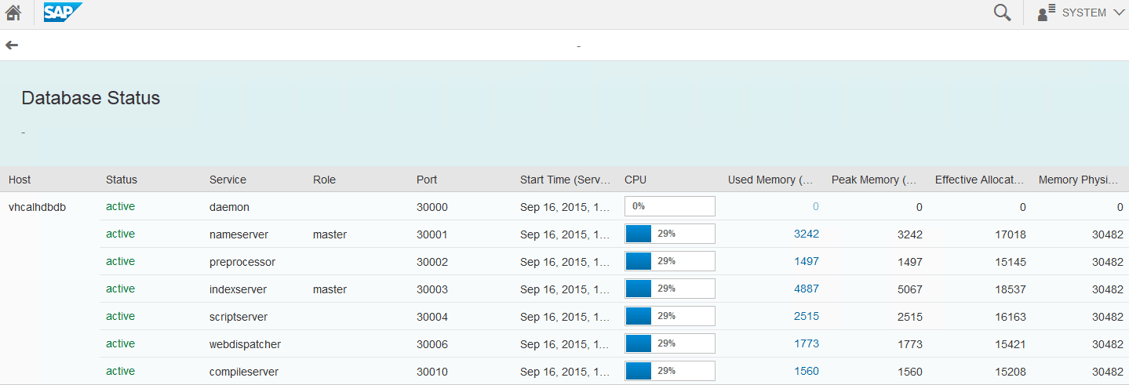Image resolution: width=1129 pixels, height=385 pixels.
Task: Click the Used Memory column header
Action: click(x=770, y=179)
